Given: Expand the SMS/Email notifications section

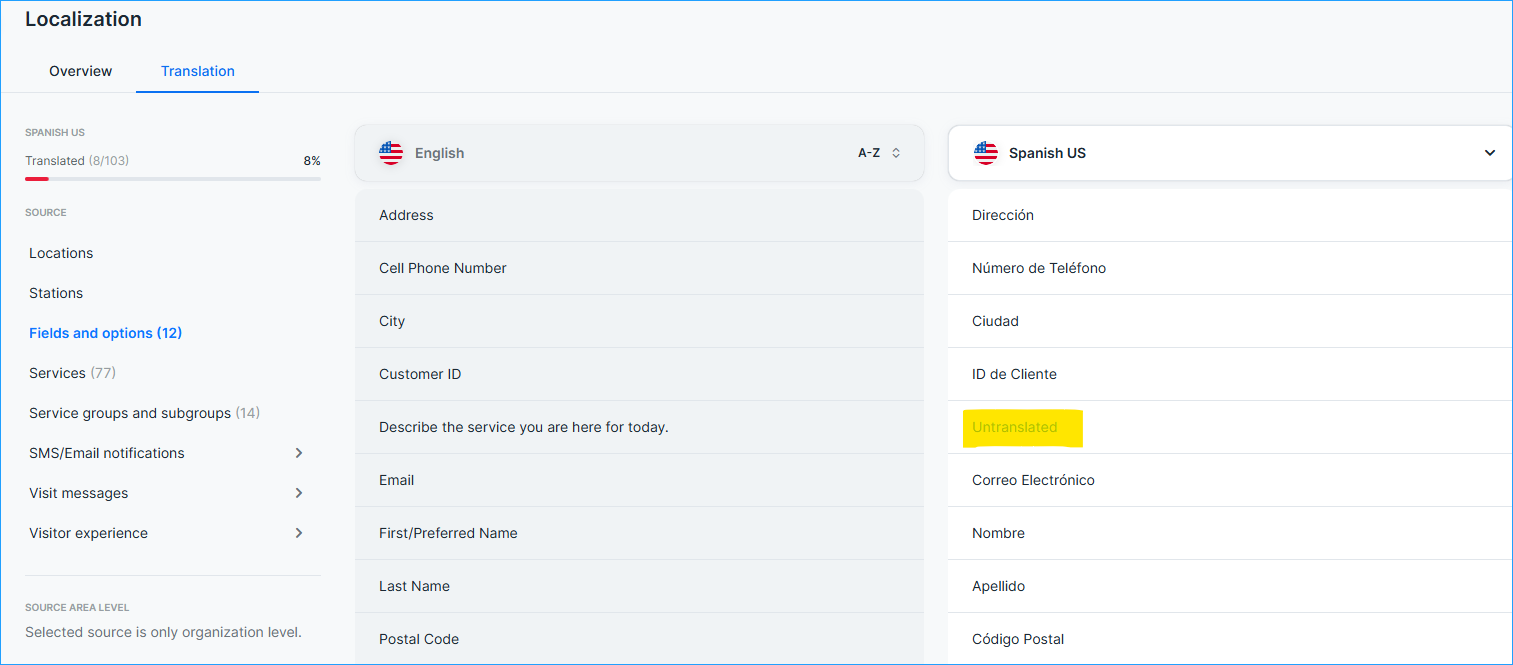Looking at the screenshot, I should (x=298, y=453).
